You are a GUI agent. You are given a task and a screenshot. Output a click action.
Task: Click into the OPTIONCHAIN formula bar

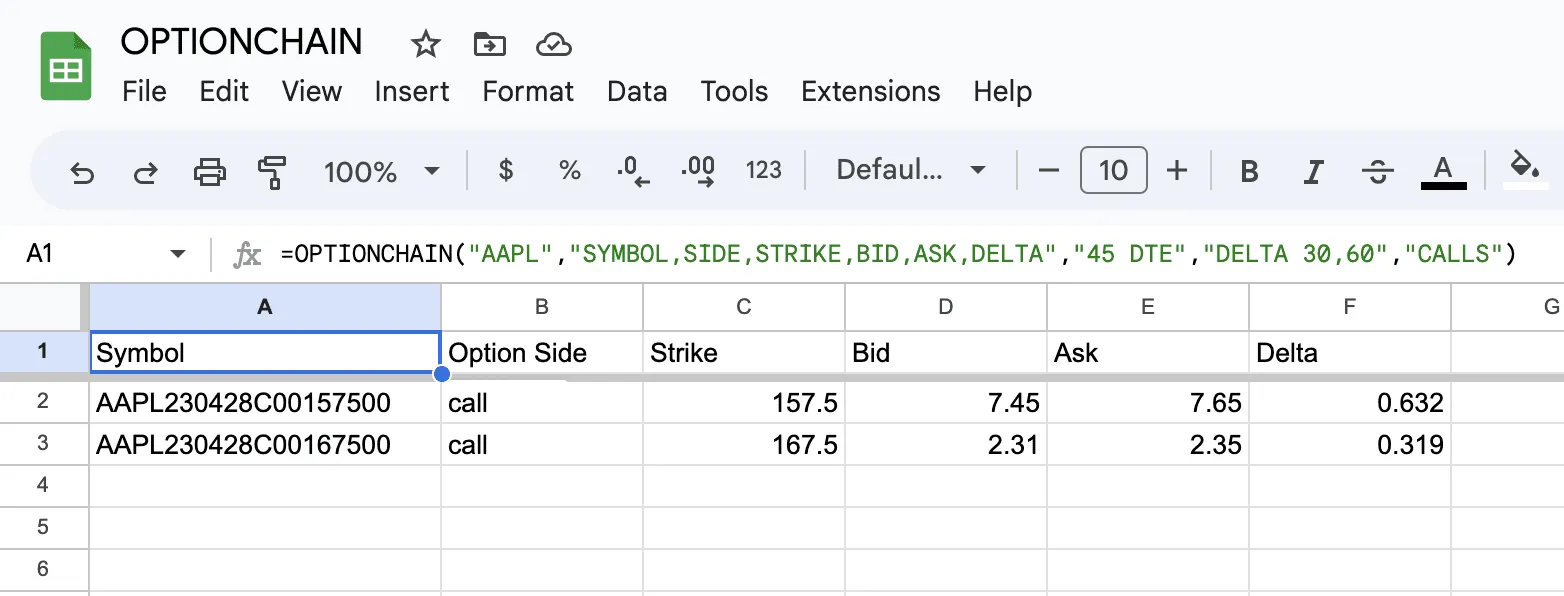[898, 254]
